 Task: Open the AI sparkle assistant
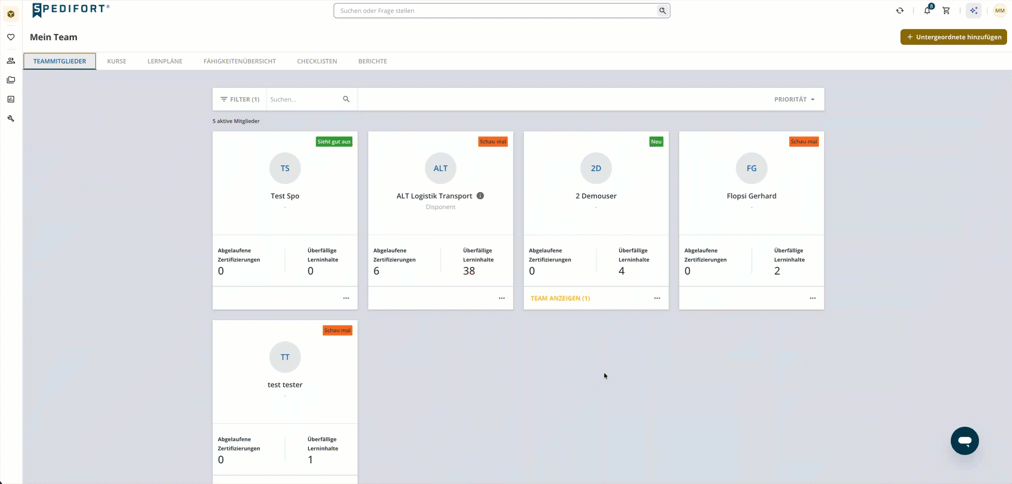(973, 10)
